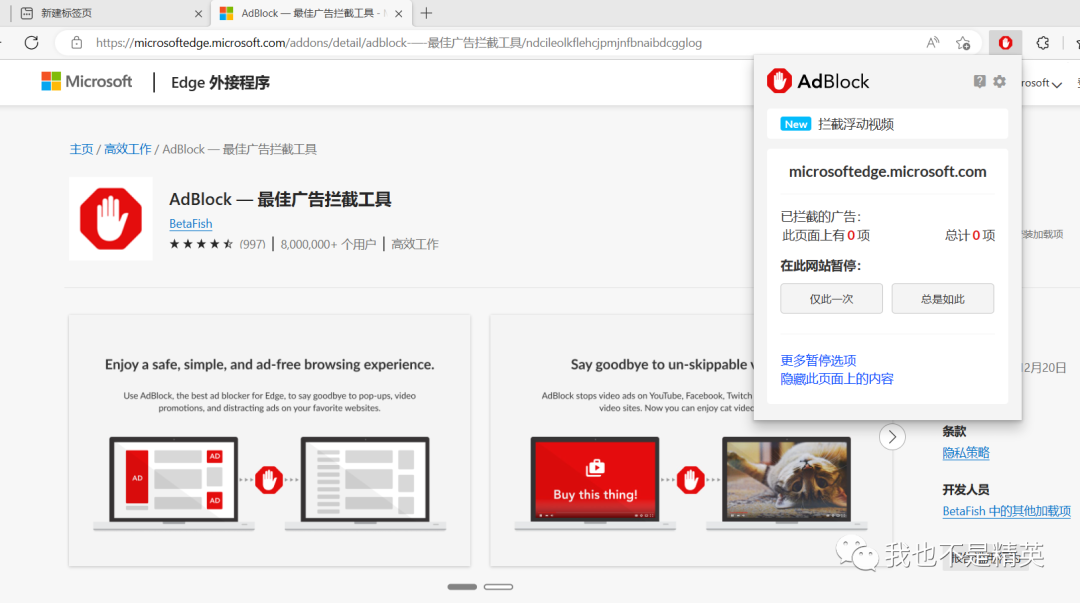Screen dimensions: 1080x603
Task: Select the second carousel page indicator dot
Action: [498, 586]
